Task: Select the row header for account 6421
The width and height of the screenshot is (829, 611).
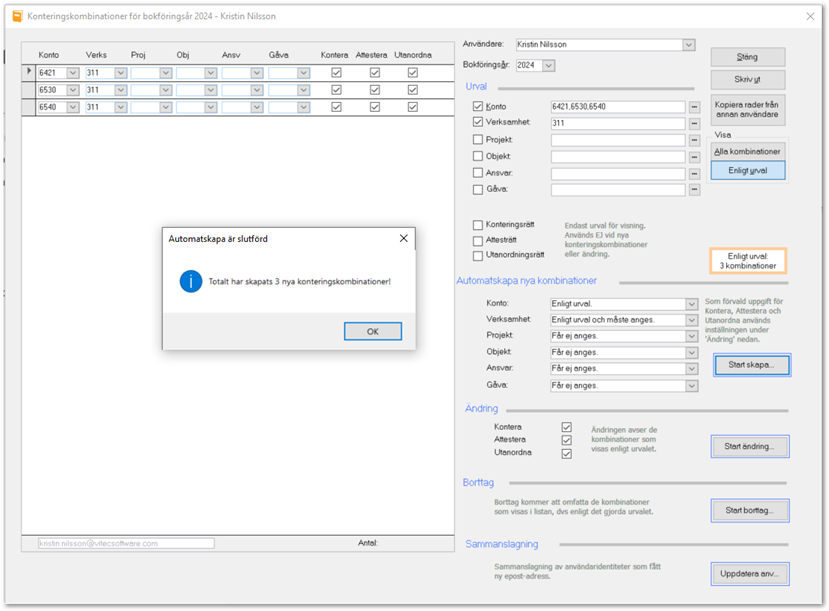Action: tap(29, 73)
